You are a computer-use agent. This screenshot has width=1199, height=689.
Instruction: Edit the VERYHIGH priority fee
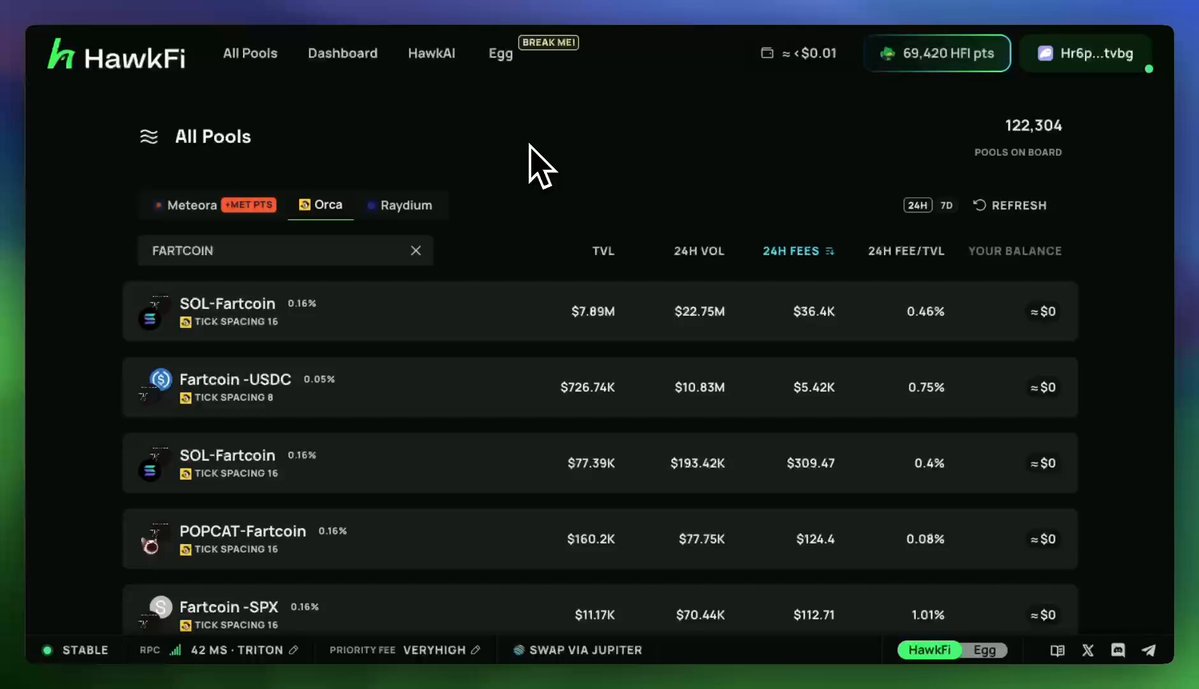click(x=476, y=650)
